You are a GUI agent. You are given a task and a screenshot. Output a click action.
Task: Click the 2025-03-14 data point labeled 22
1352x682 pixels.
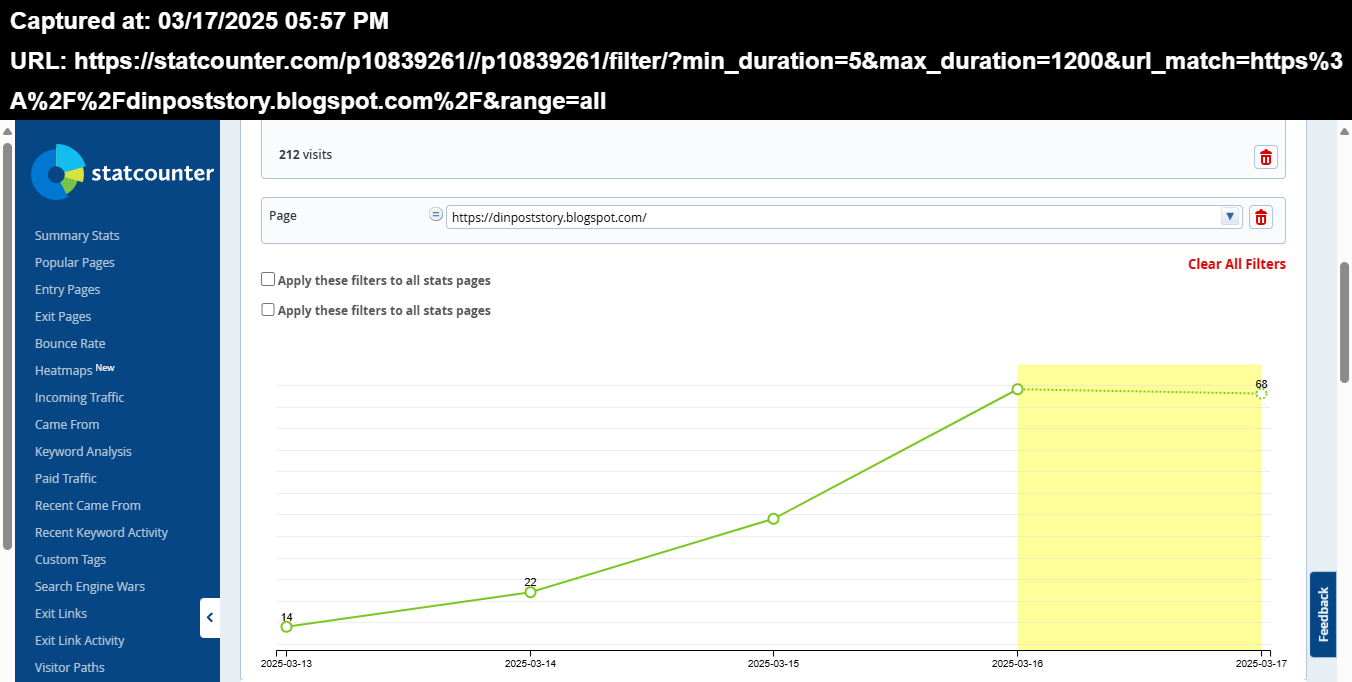[x=530, y=592]
